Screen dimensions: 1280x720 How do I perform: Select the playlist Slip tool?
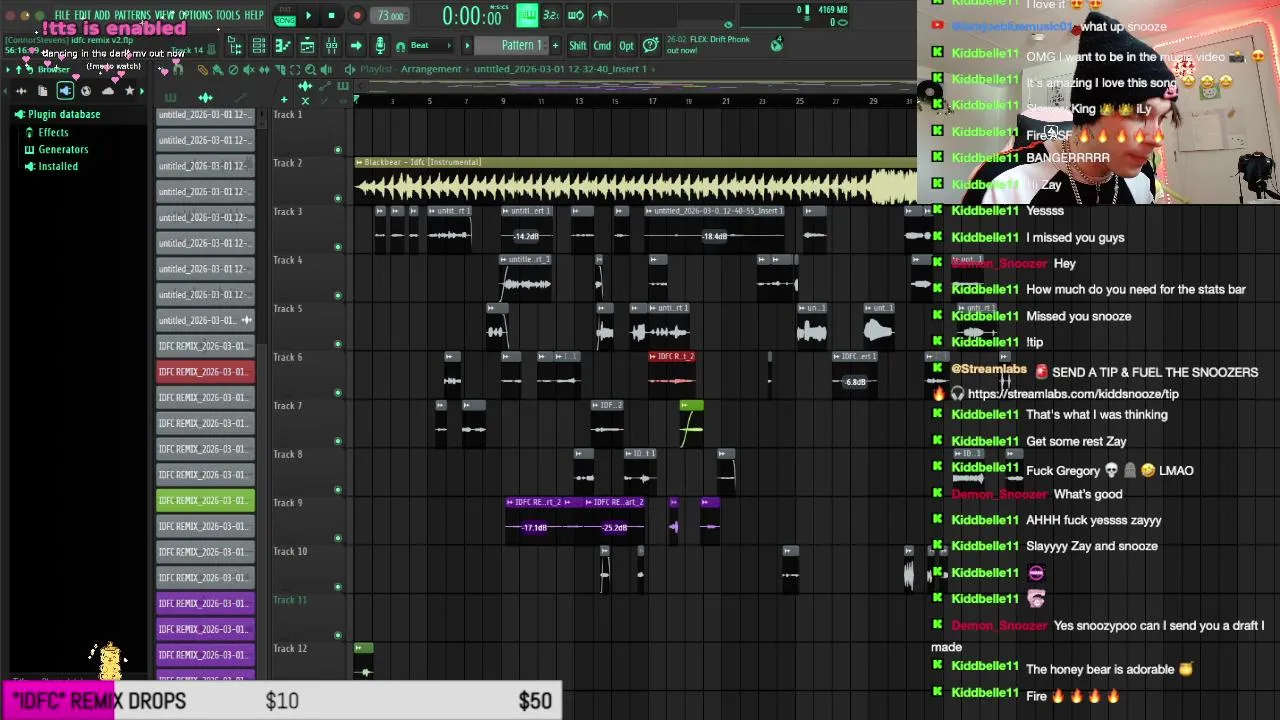pos(264,70)
